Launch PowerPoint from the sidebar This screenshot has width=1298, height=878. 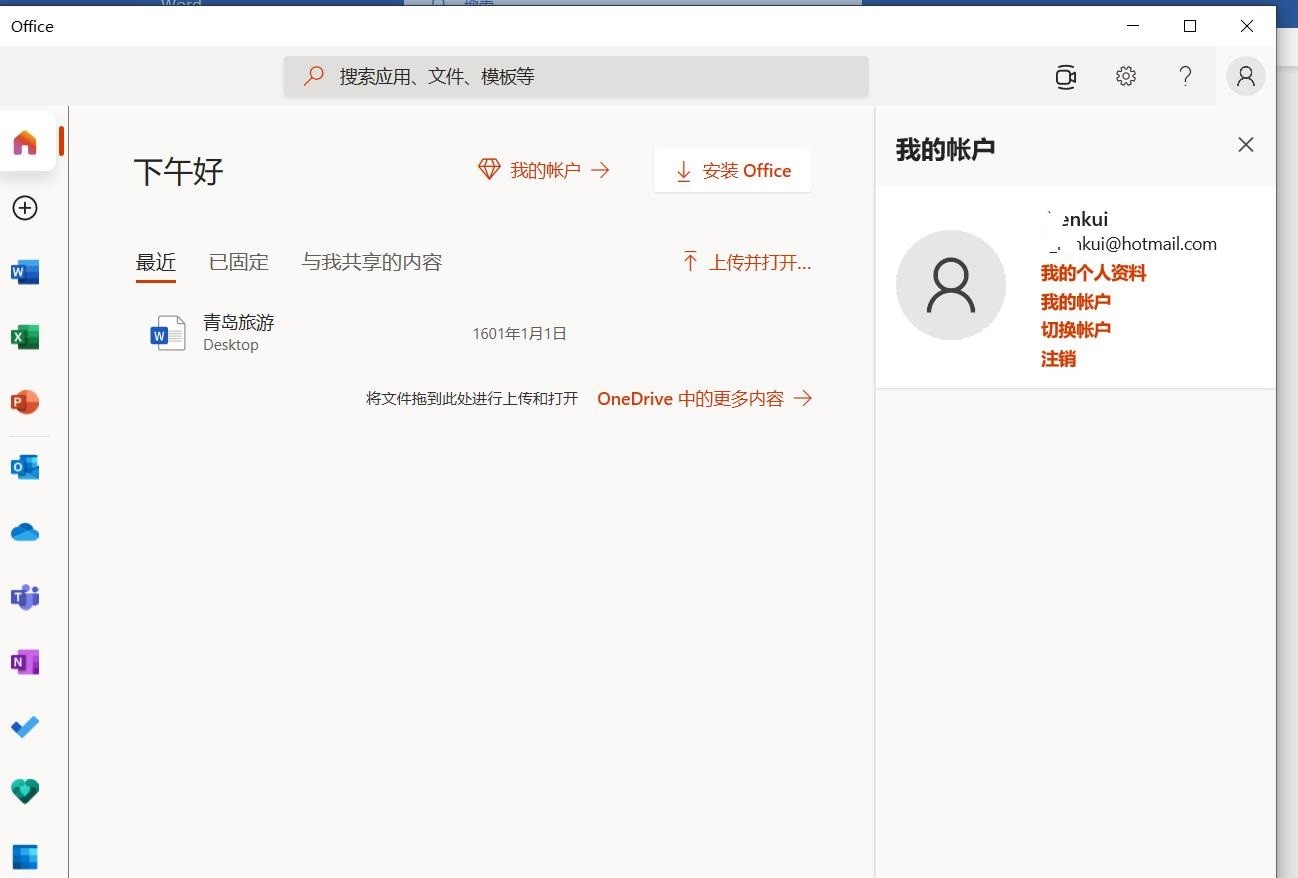tap(25, 402)
